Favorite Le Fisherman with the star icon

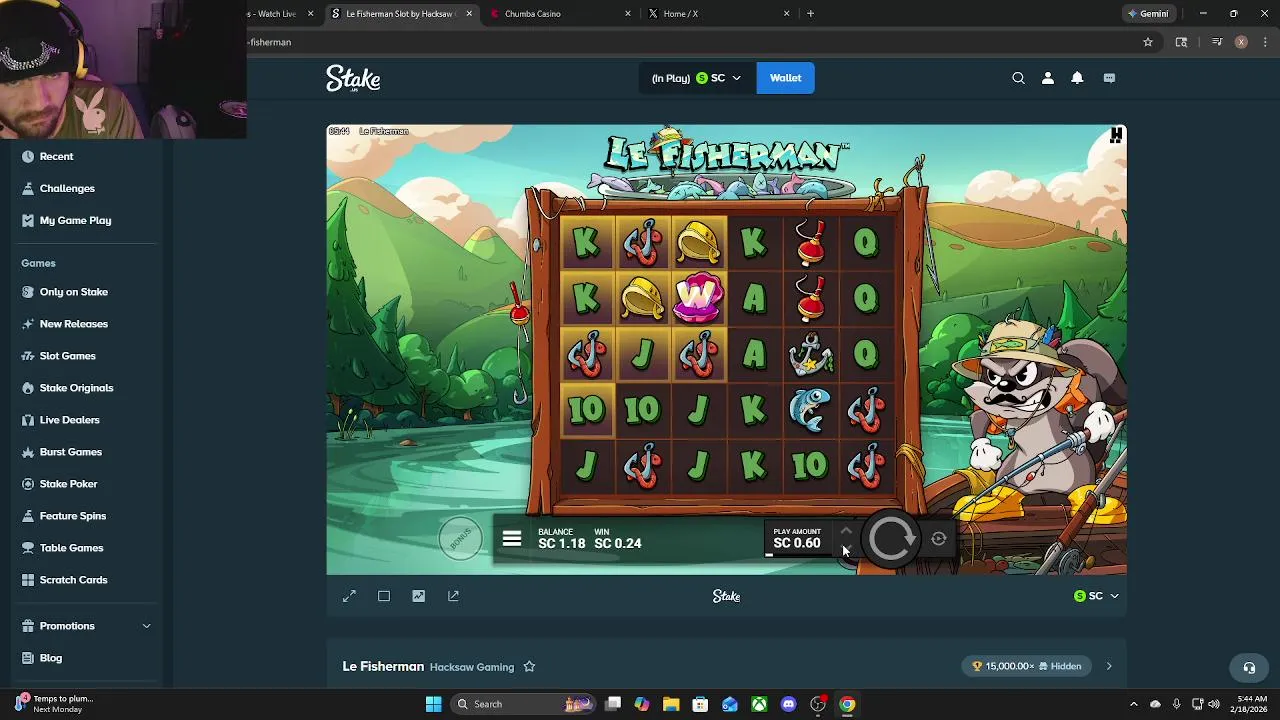click(x=529, y=667)
